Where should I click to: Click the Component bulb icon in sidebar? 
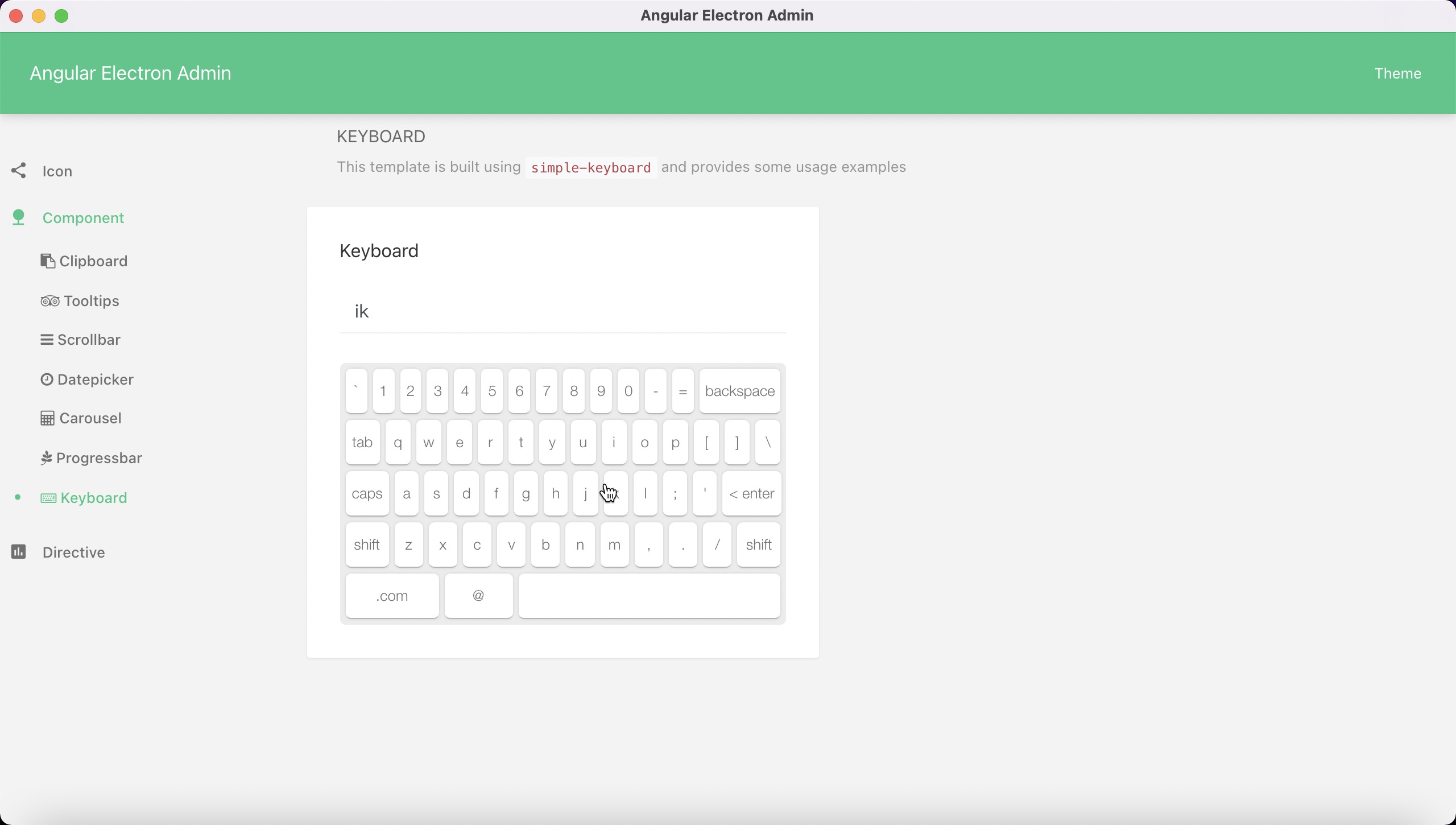click(x=19, y=217)
